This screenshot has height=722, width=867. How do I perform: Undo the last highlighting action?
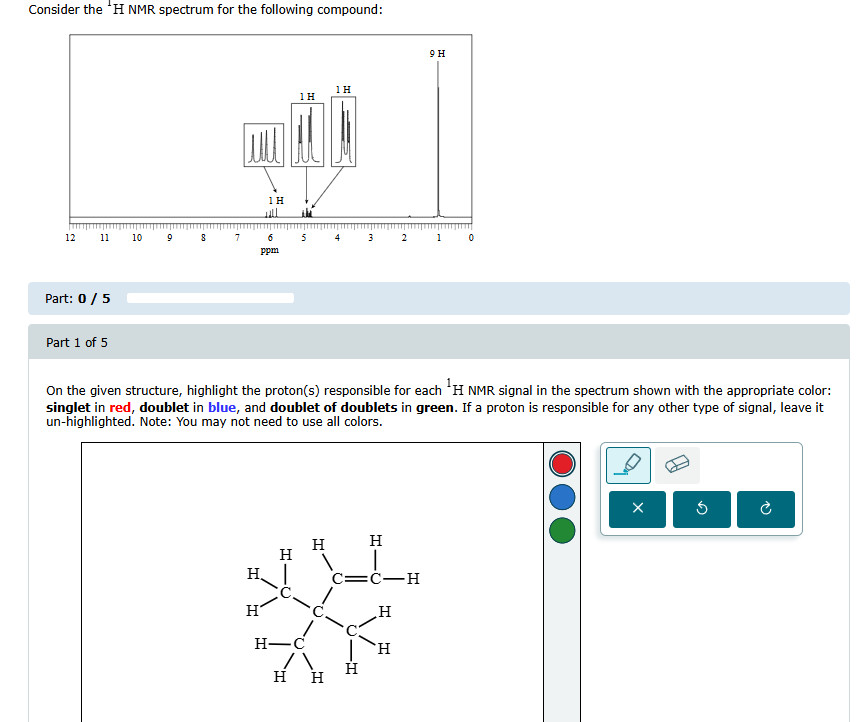[701, 509]
